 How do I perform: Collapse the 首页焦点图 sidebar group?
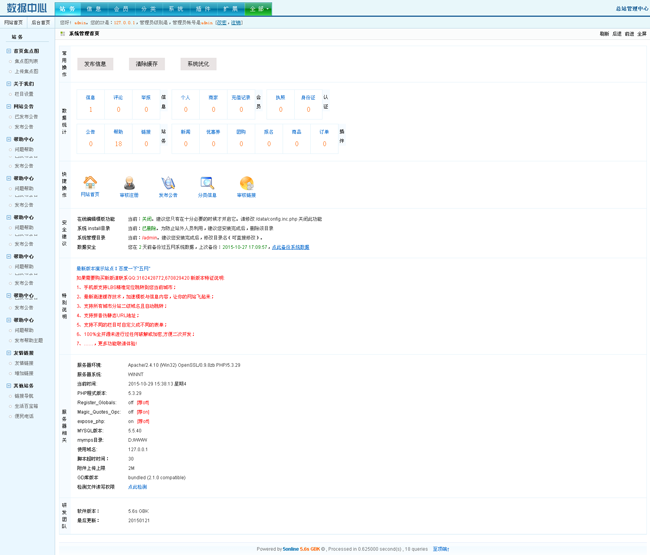click(x=9, y=51)
